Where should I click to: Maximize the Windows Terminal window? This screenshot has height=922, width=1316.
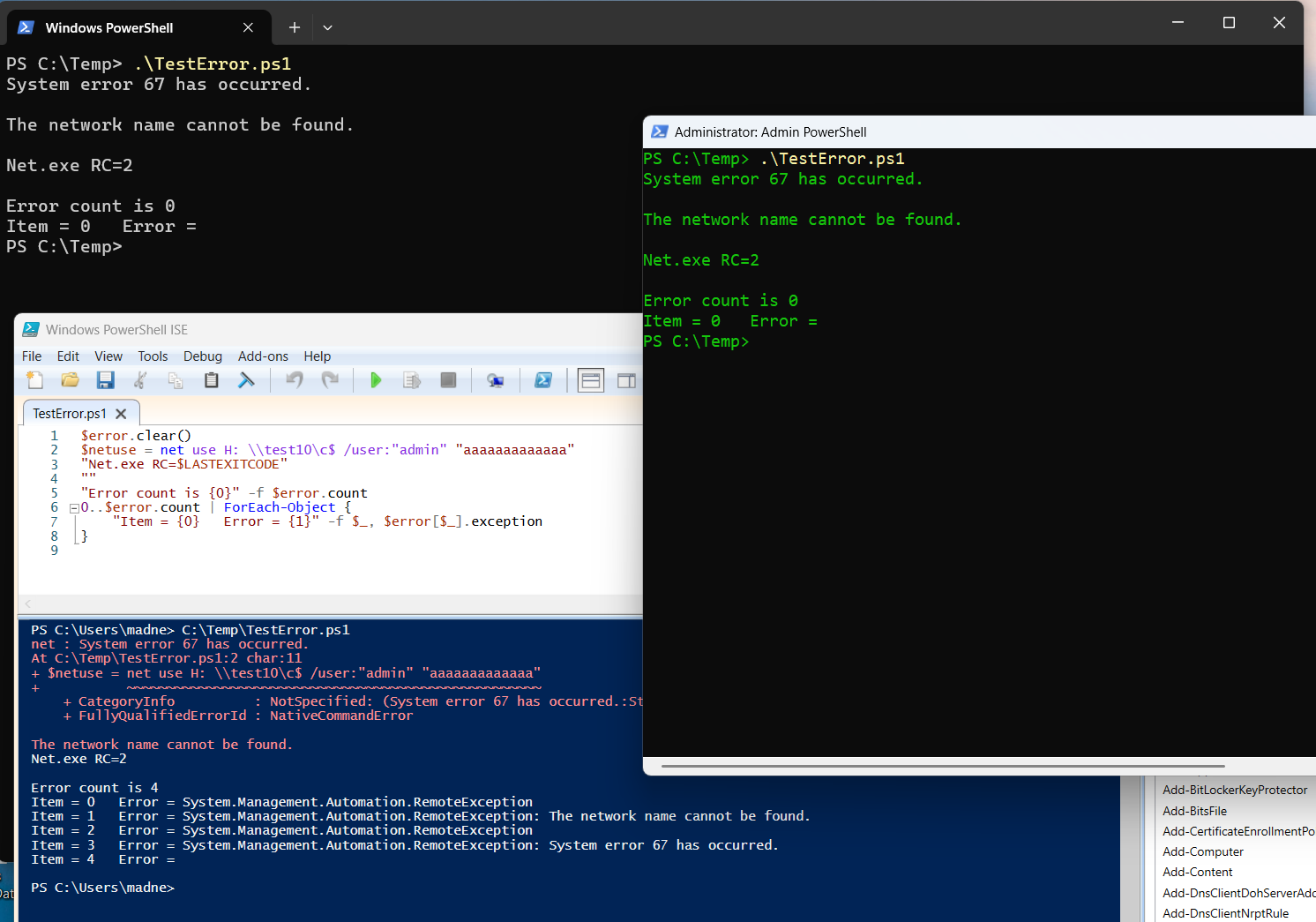[1229, 22]
